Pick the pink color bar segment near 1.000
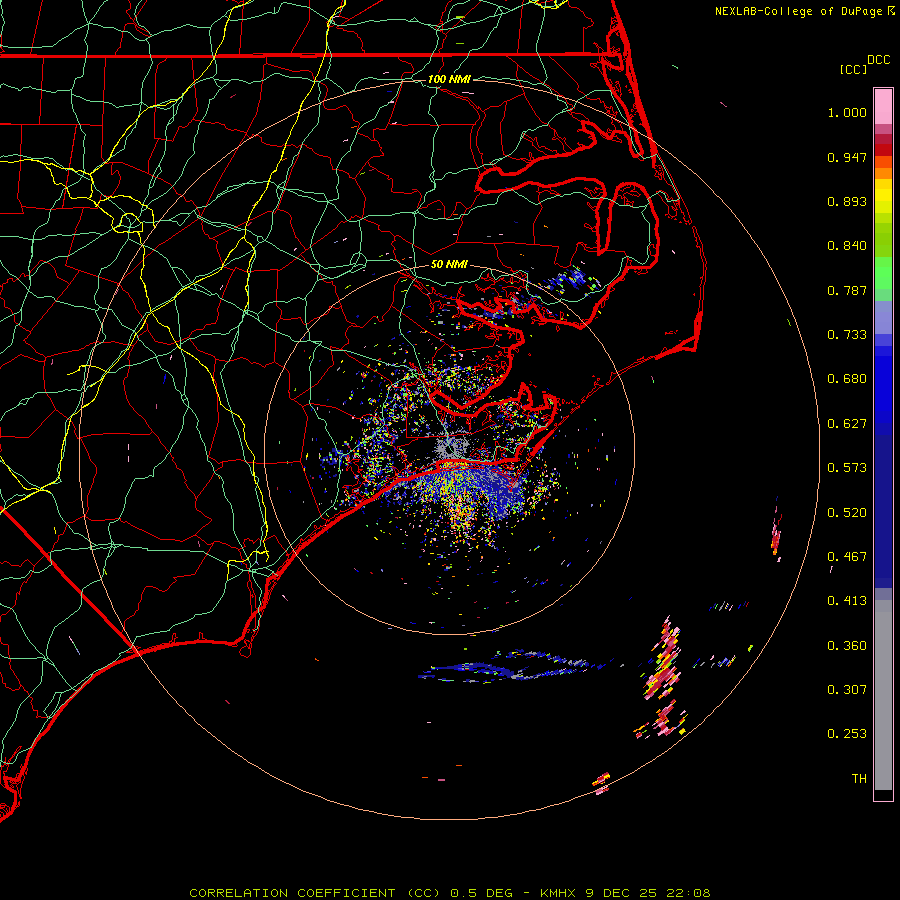 pyautogui.click(x=883, y=107)
